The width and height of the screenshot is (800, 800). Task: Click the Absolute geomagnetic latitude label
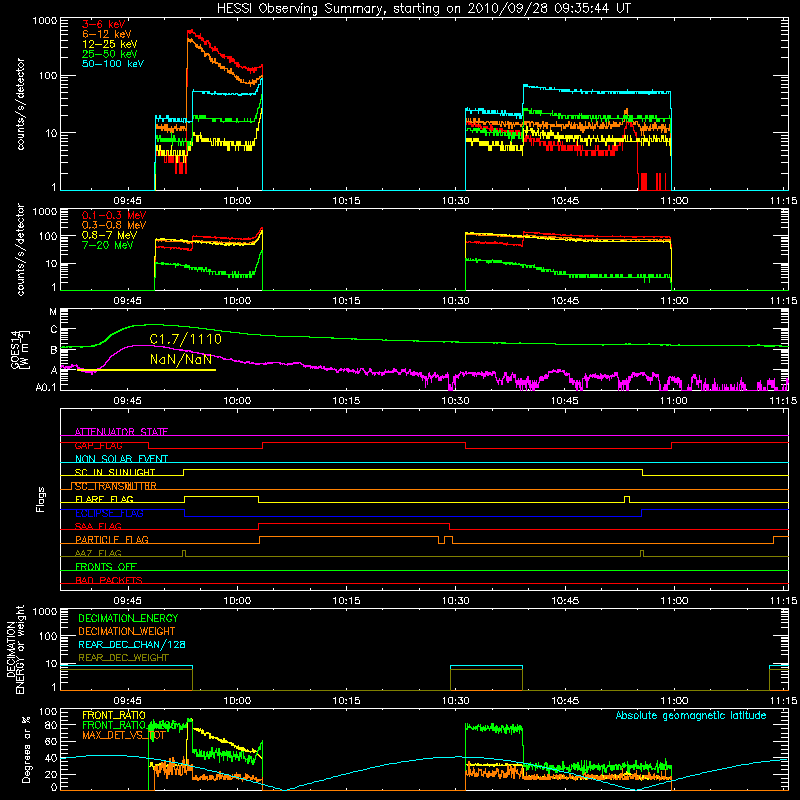(x=691, y=715)
